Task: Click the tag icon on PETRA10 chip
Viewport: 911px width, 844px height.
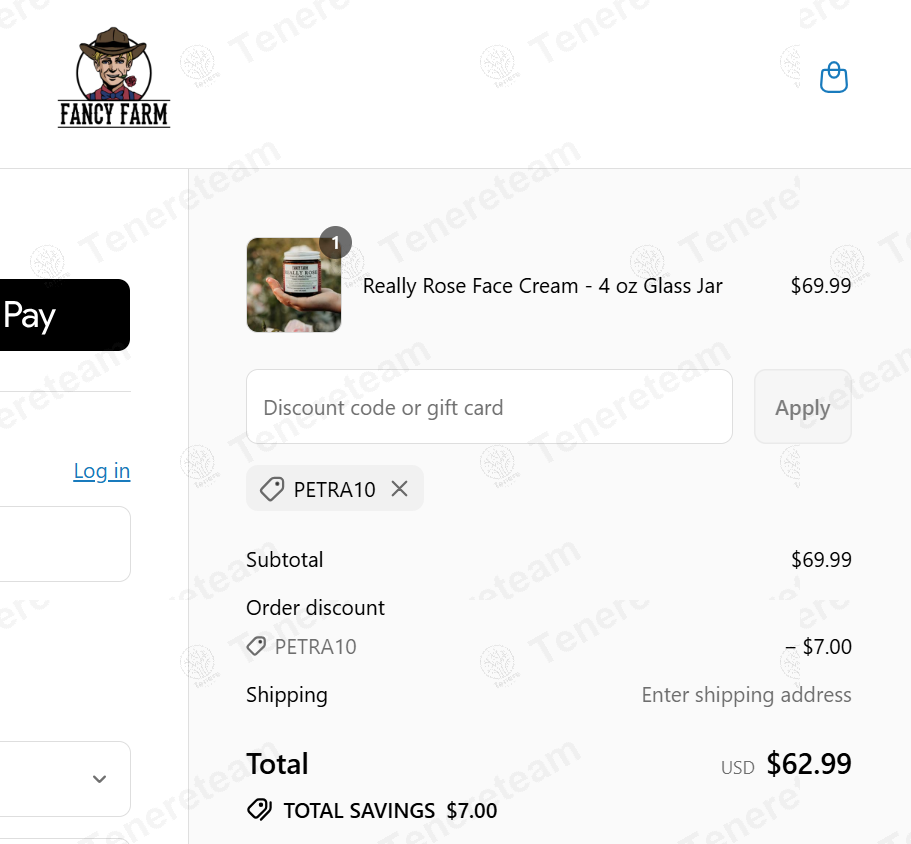Action: tap(271, 489)
